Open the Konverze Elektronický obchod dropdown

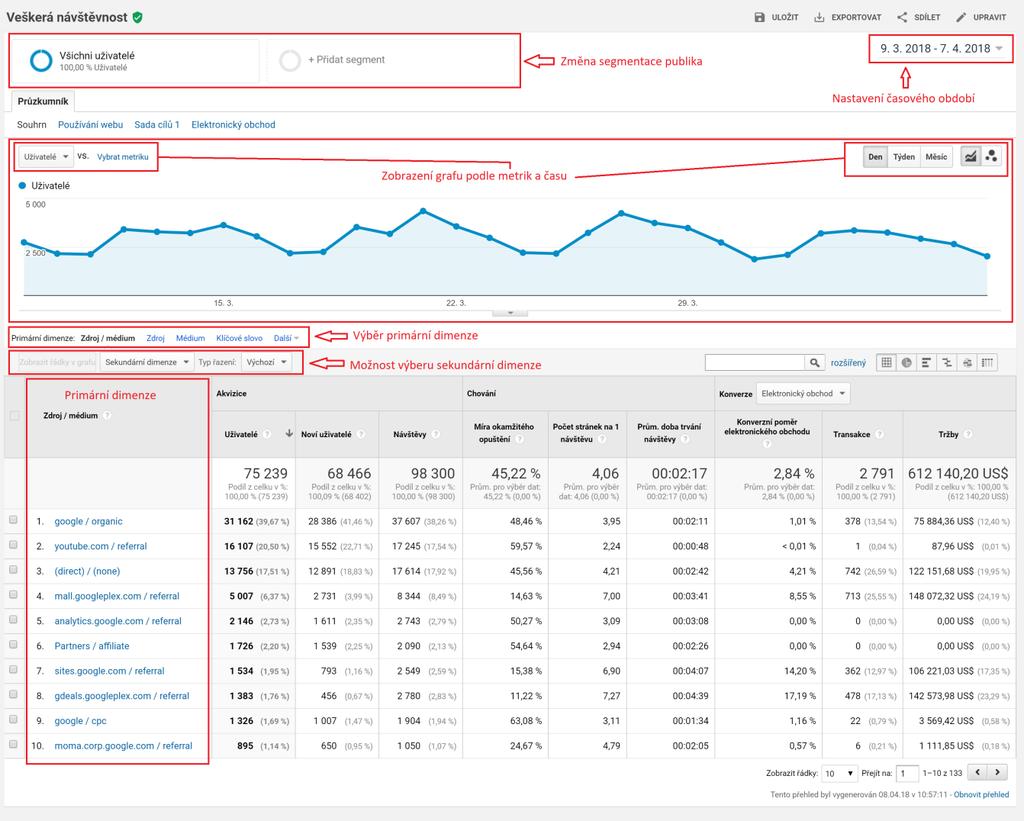point(803,393)
